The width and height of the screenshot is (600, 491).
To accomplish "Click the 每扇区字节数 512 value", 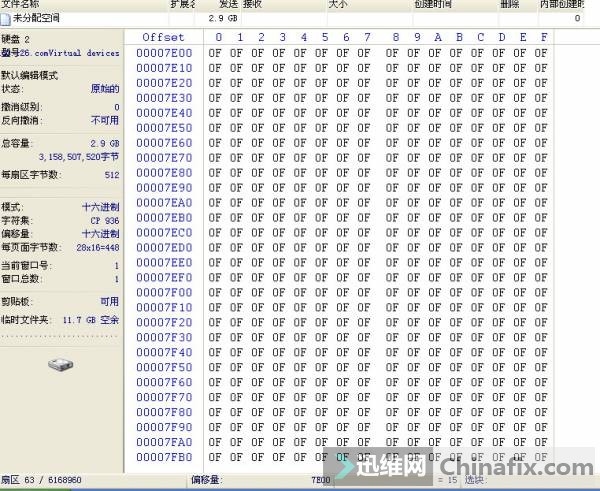I will [x=112, y=175].
